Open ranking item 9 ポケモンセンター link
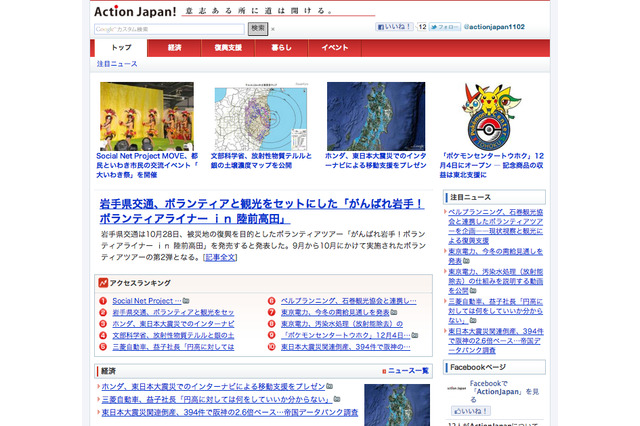 [345, 335]
